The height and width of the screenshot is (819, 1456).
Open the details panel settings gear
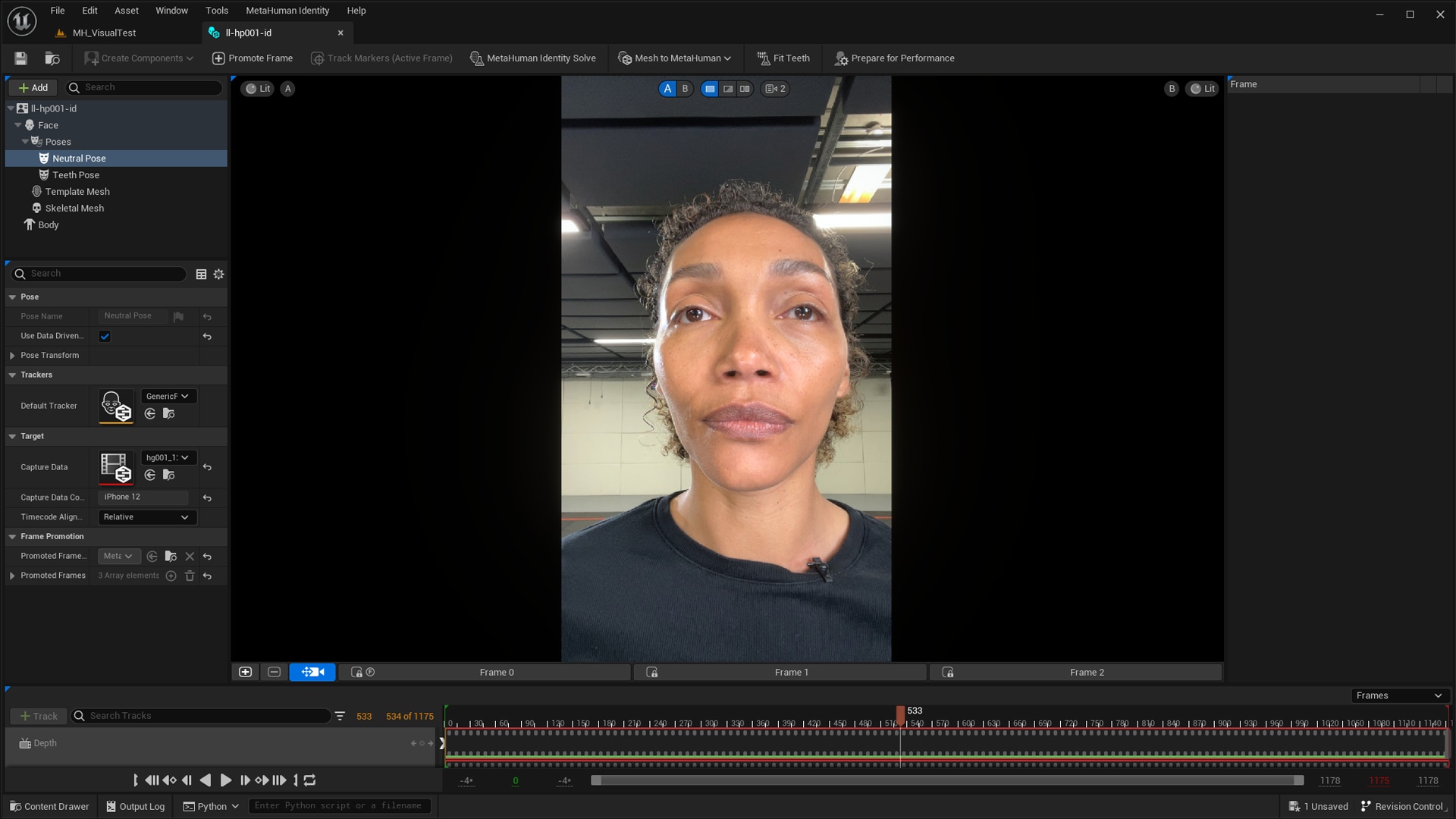pyautogui.click(x=219, y=275)
